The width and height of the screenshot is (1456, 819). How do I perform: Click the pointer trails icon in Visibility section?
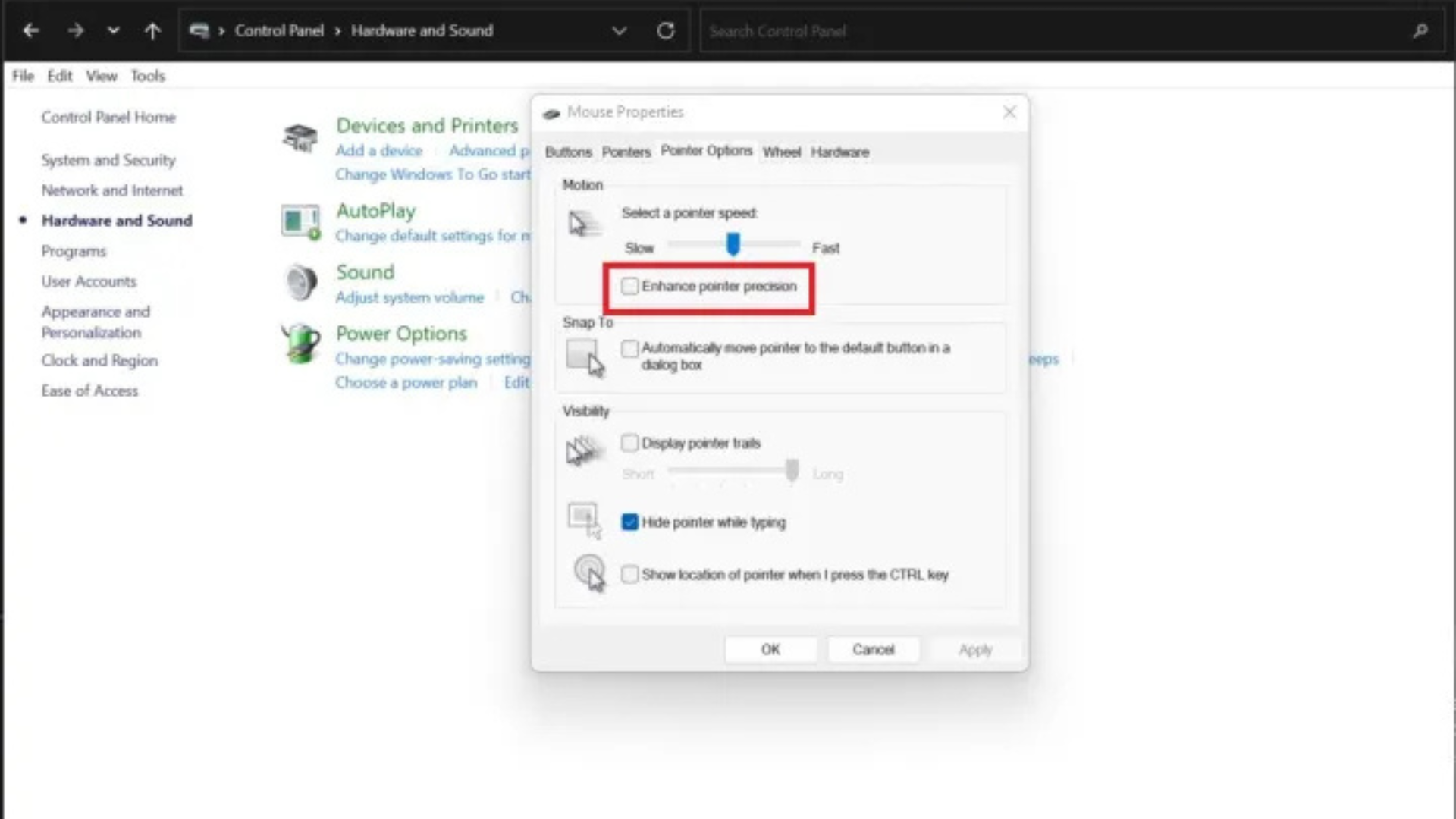coord(582,450)
